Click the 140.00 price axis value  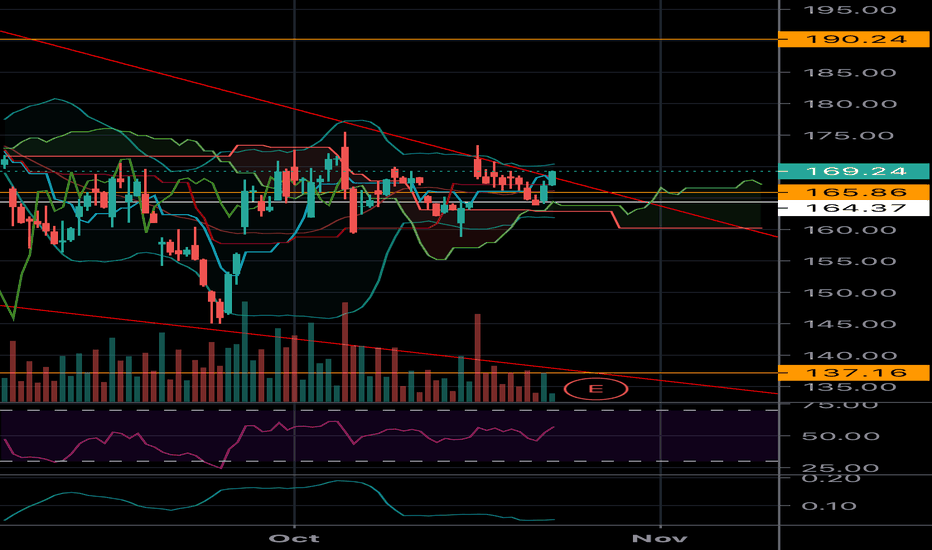(849, 356)
